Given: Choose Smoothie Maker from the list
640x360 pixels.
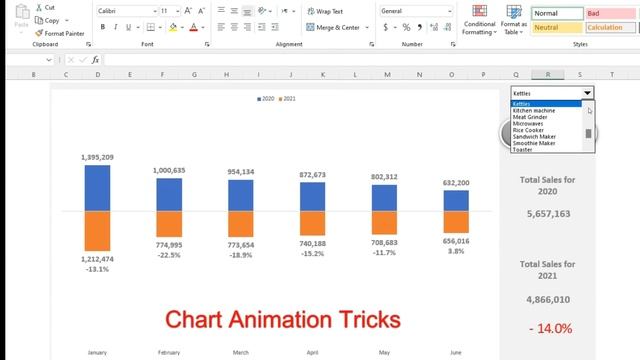Looking at the screenshot, I should pyautogui.click(x=534, y=143).
